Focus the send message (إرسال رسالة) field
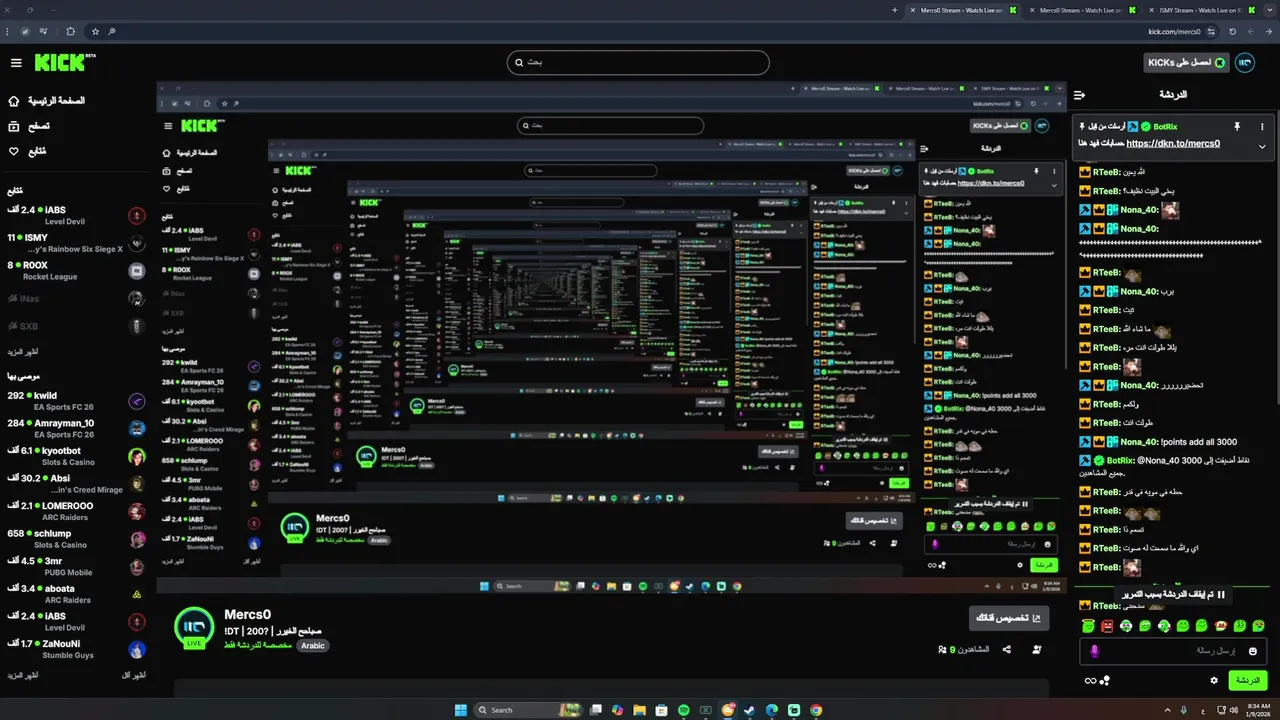The height and width of the screenshot is (720, 1280). (1175, 651)
